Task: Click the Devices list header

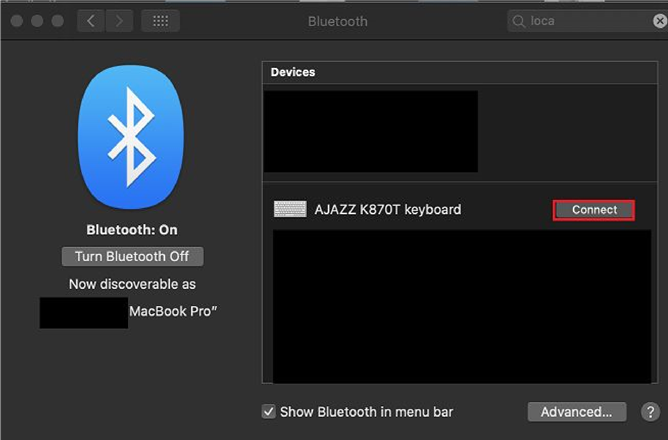Action: (460, 72)
